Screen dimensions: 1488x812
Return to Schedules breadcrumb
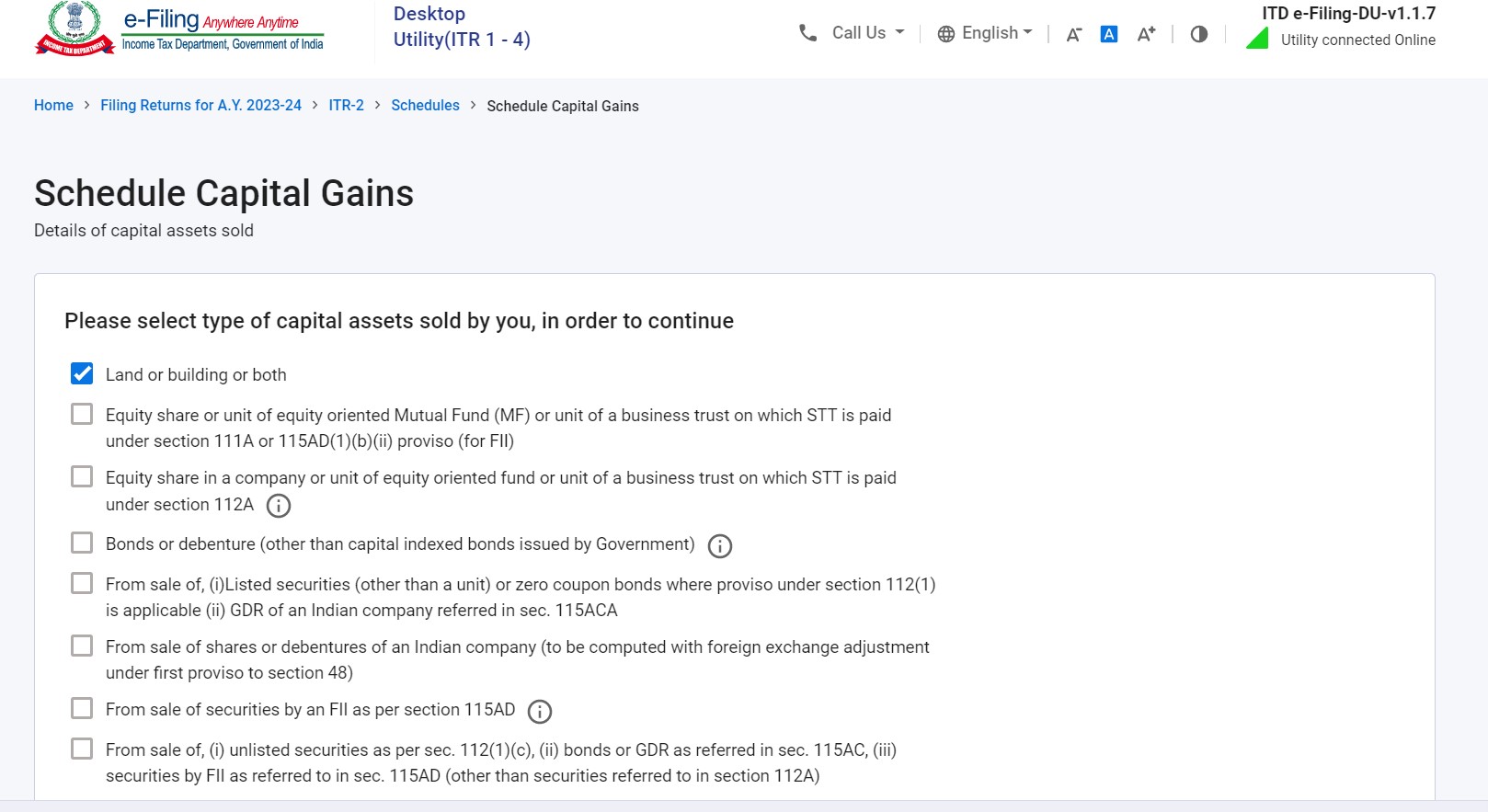pos(425,106)
